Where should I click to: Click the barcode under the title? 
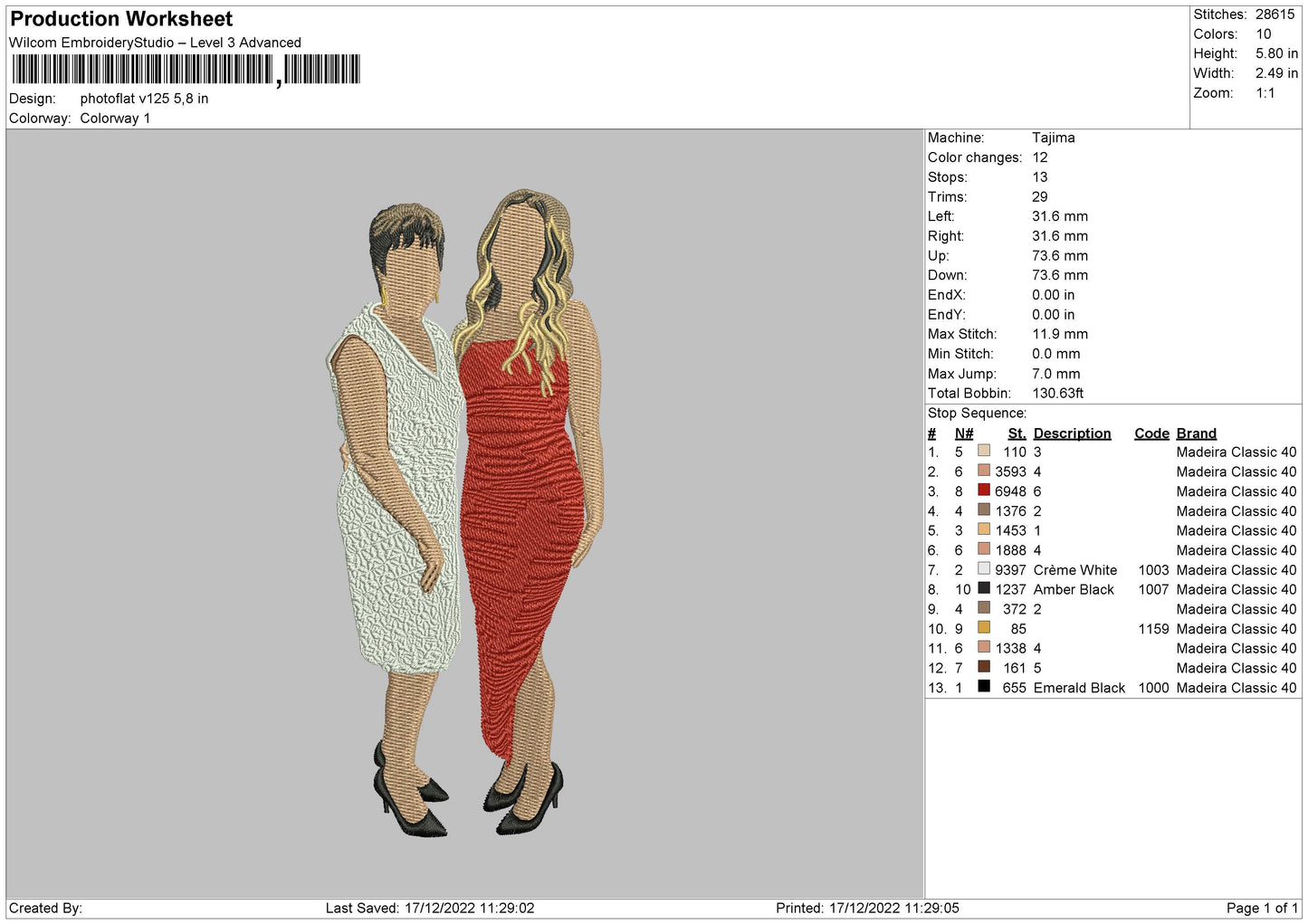186,70
